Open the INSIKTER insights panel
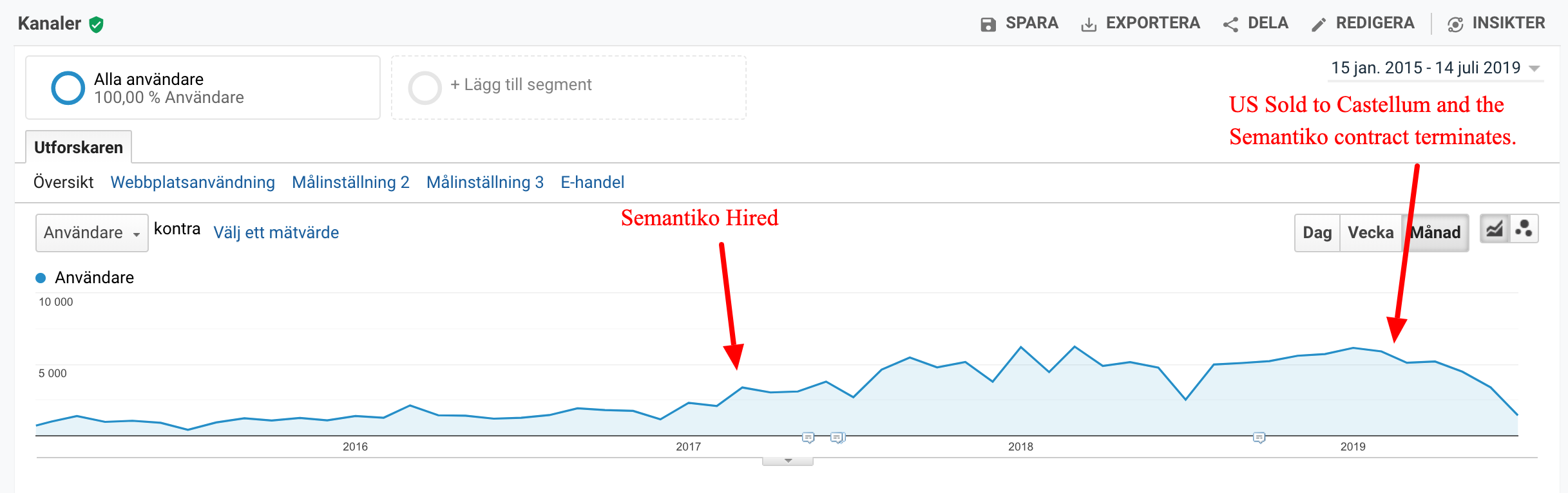 (x=1495, y=24)
